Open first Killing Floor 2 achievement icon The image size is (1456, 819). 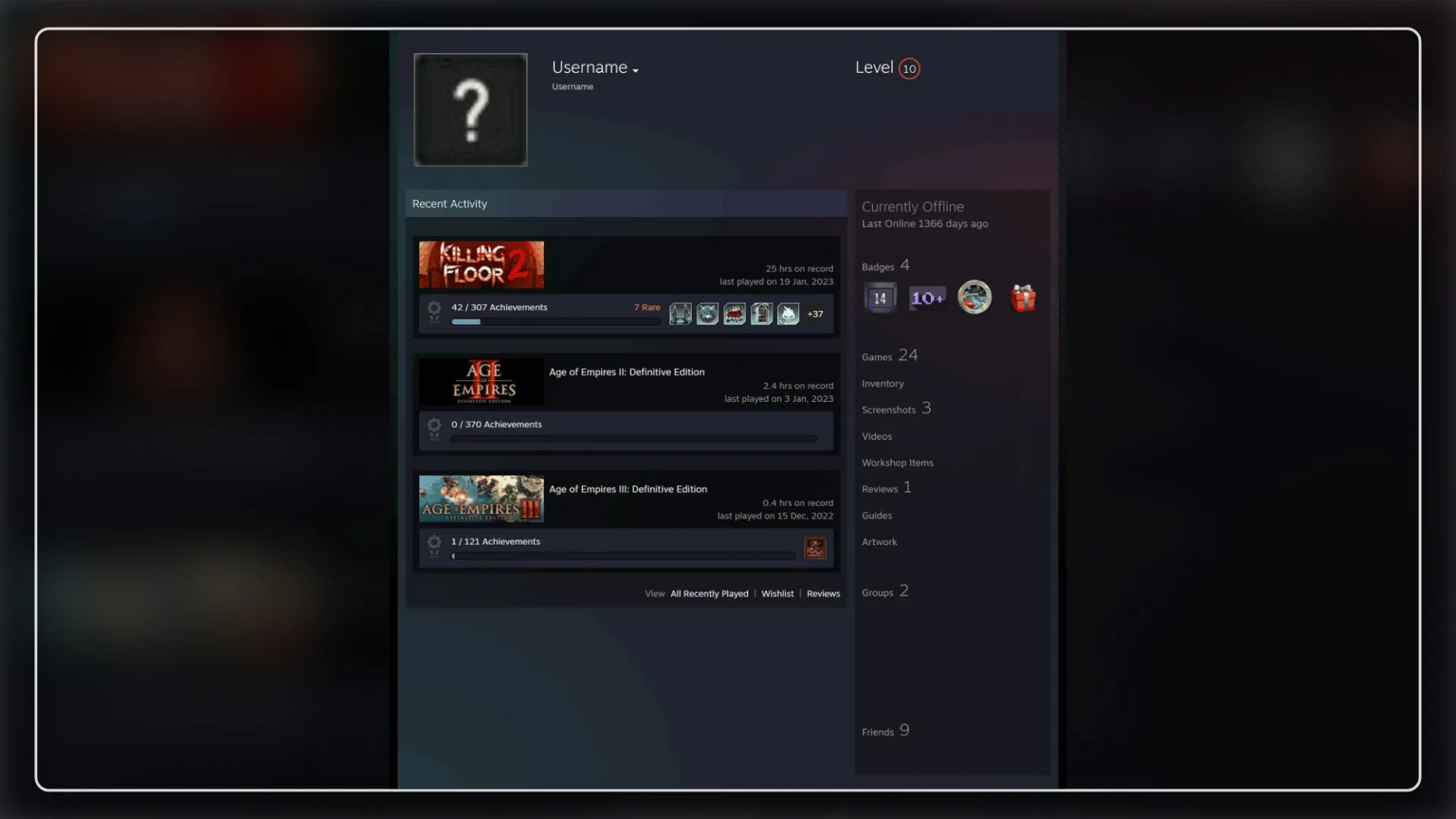[680, 314]
